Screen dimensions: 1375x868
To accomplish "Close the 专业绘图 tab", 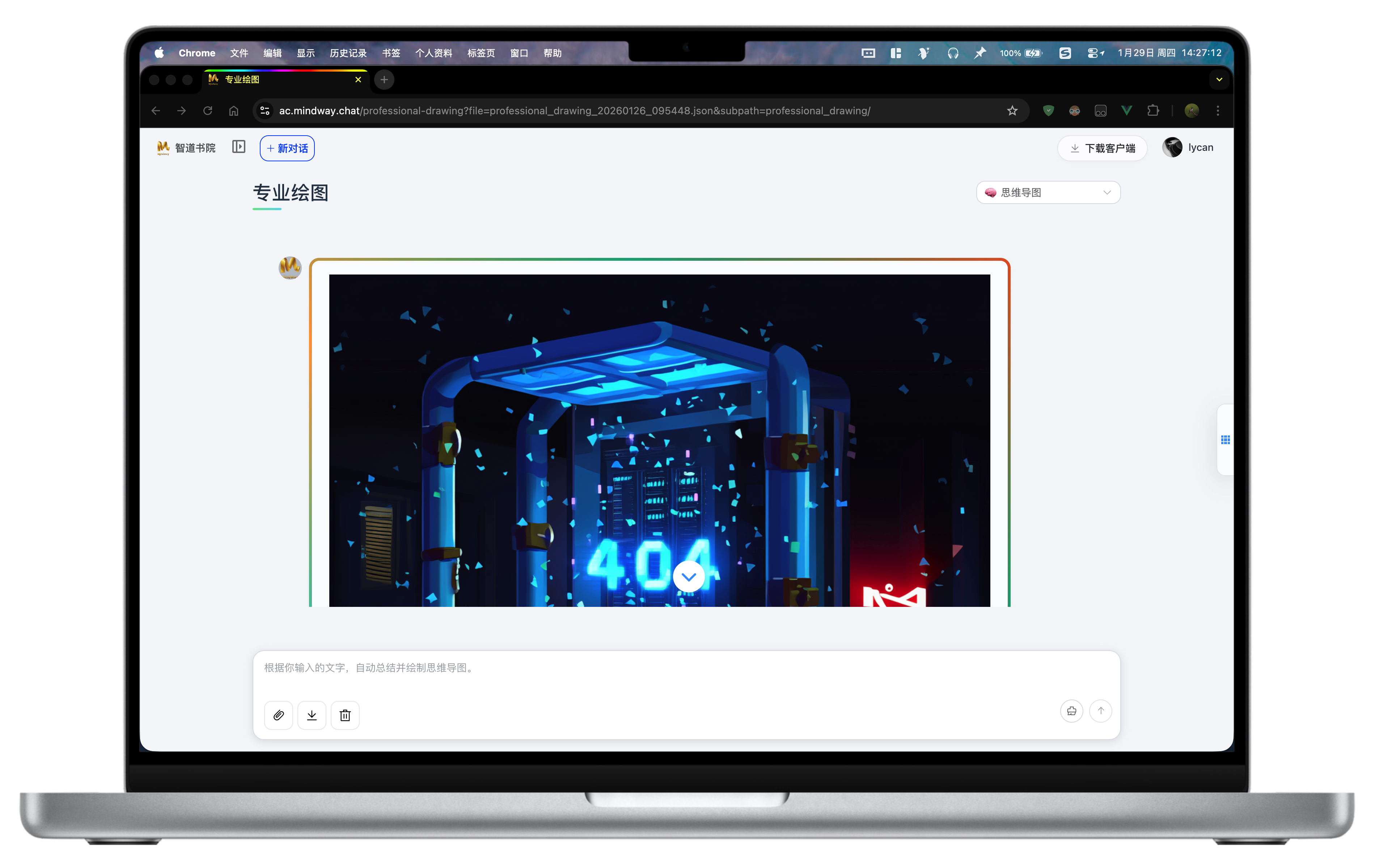I will coord(358,80).
